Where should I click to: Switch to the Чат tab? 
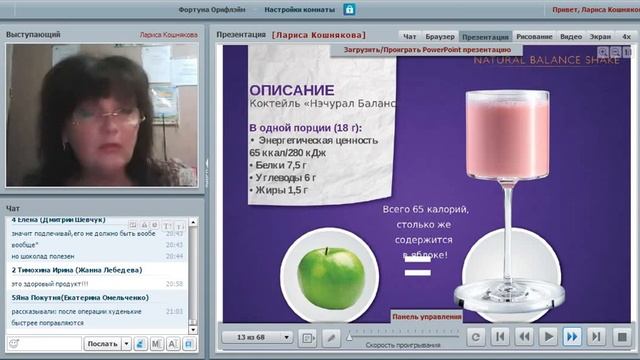(x=409, y=36)
